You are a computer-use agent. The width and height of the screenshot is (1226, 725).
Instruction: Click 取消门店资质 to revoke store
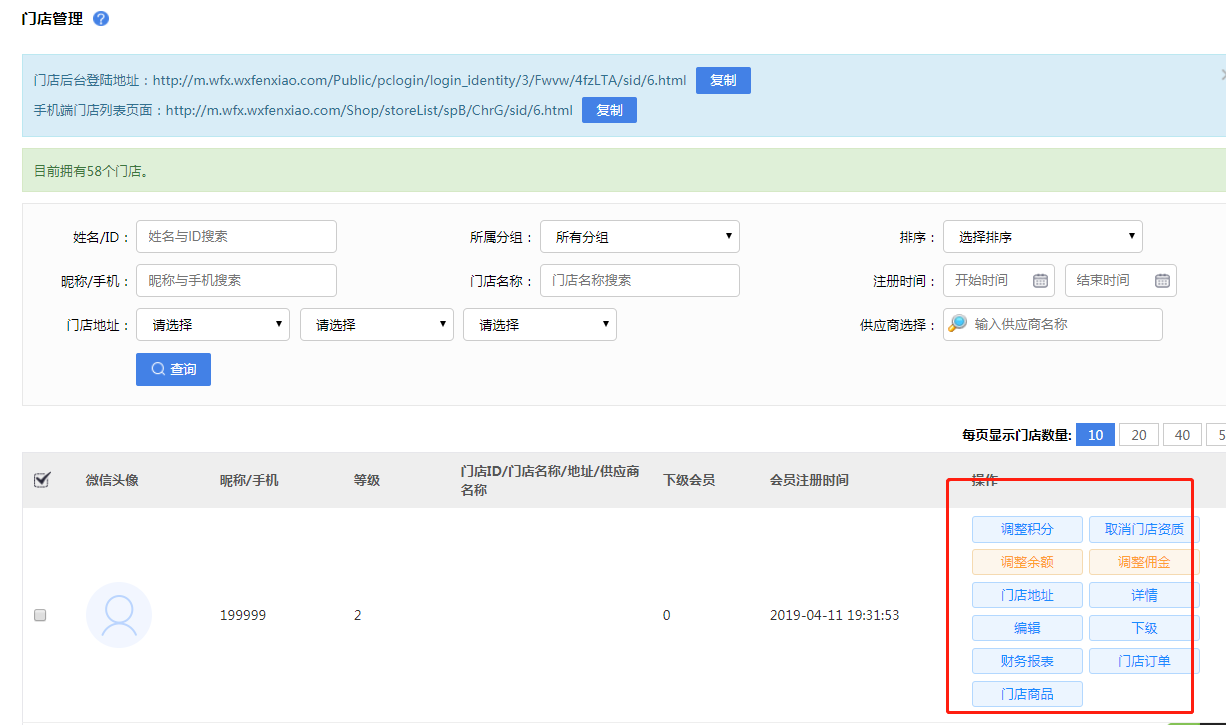coord(1143,529)
